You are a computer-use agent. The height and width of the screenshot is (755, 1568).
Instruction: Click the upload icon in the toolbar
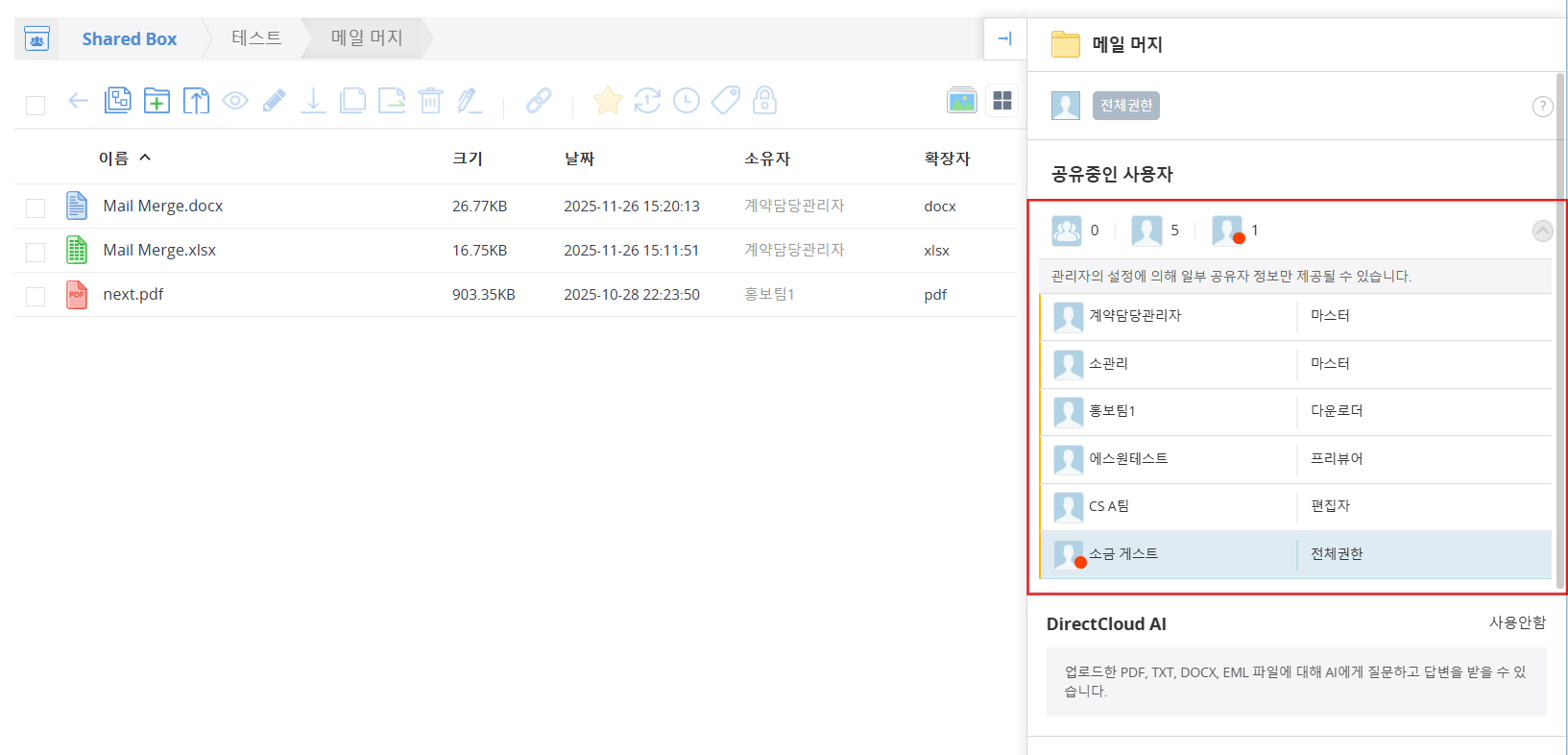196,101
